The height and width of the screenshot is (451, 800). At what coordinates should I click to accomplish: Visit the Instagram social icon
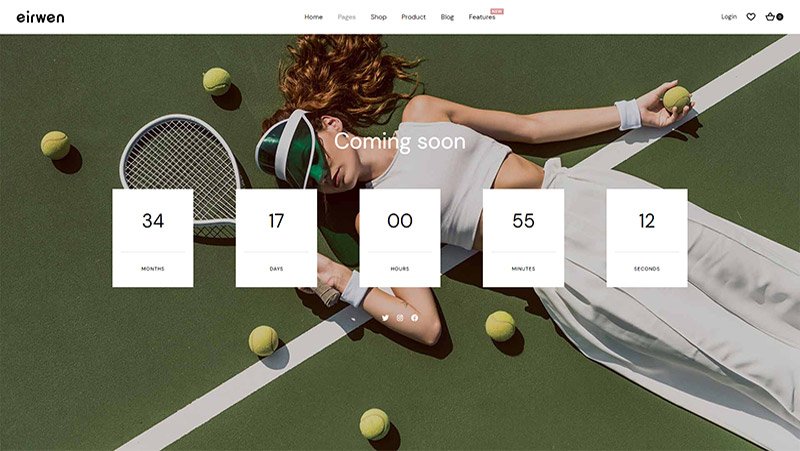[x=400, y=318]
